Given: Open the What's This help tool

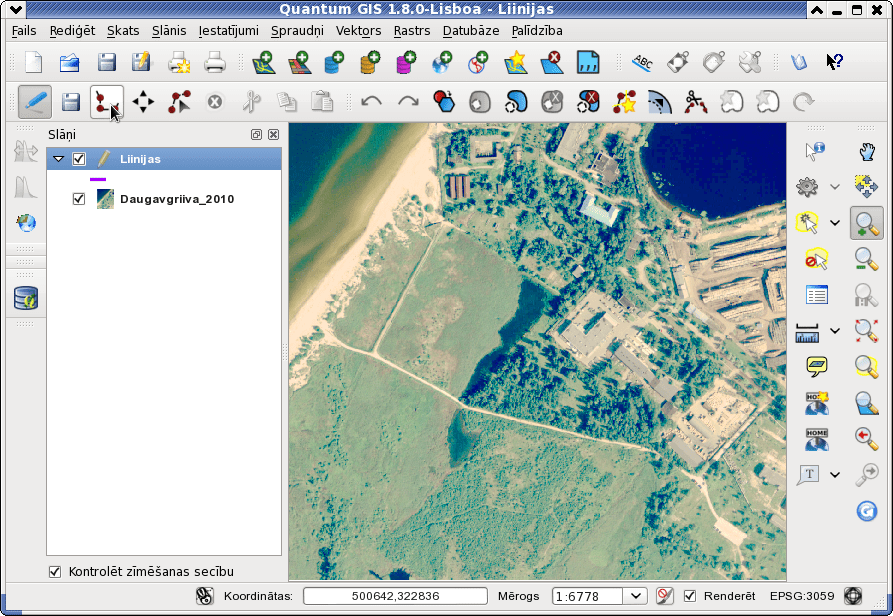Looking at the screenshot, I should [834, 61].
